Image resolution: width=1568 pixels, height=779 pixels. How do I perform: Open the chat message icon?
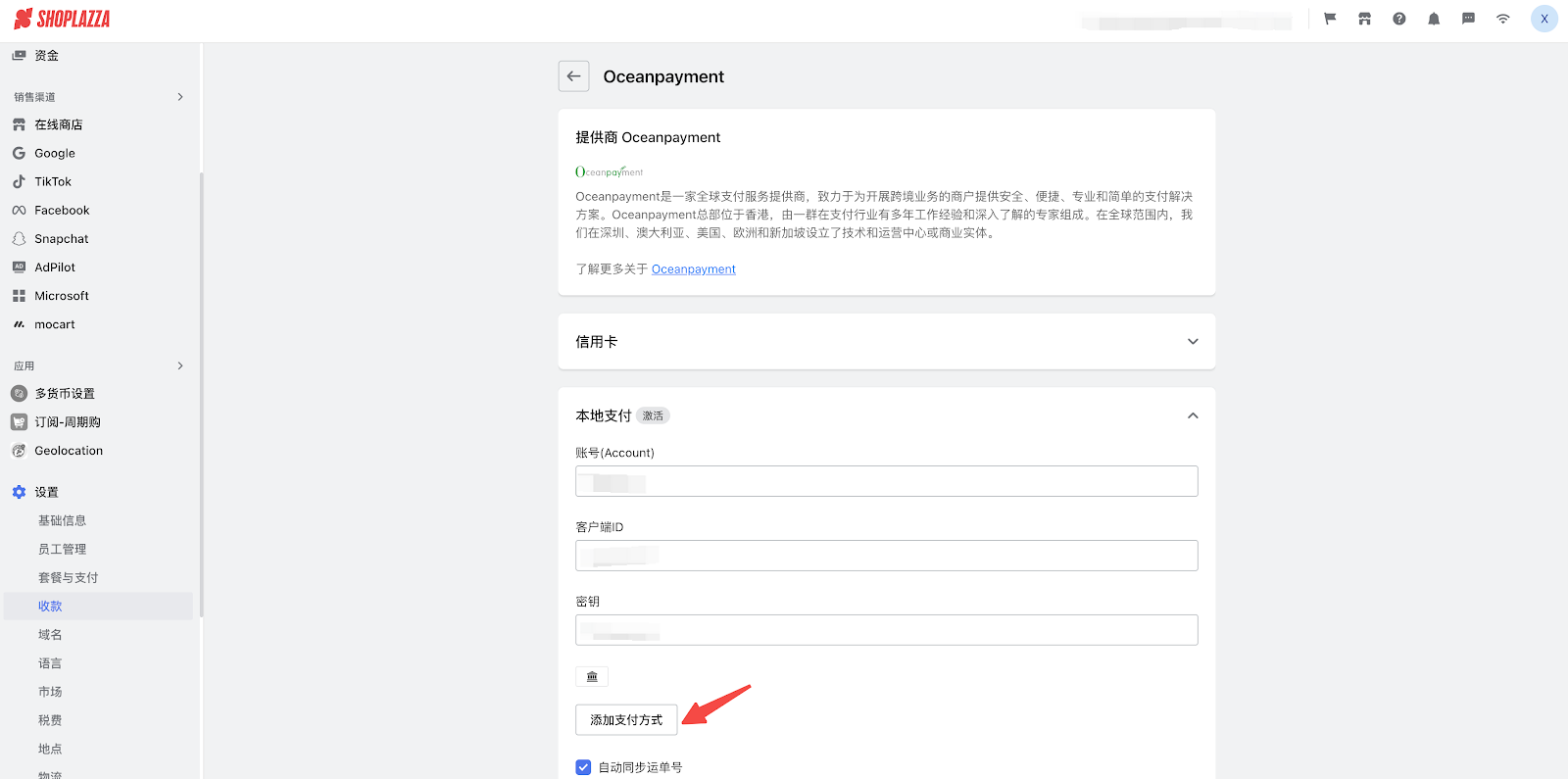pos(1468,19)
